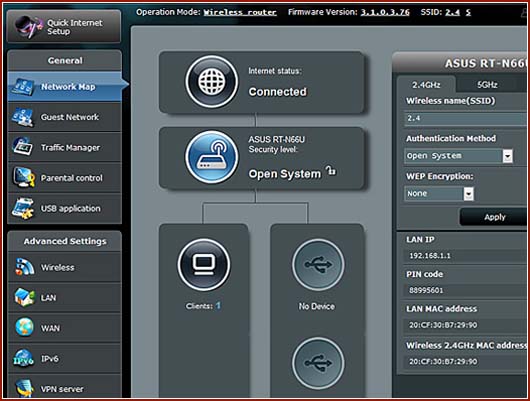Click the Wireless name (SSID) input field
Screen dimensions: 530x401
coord(466,119)
